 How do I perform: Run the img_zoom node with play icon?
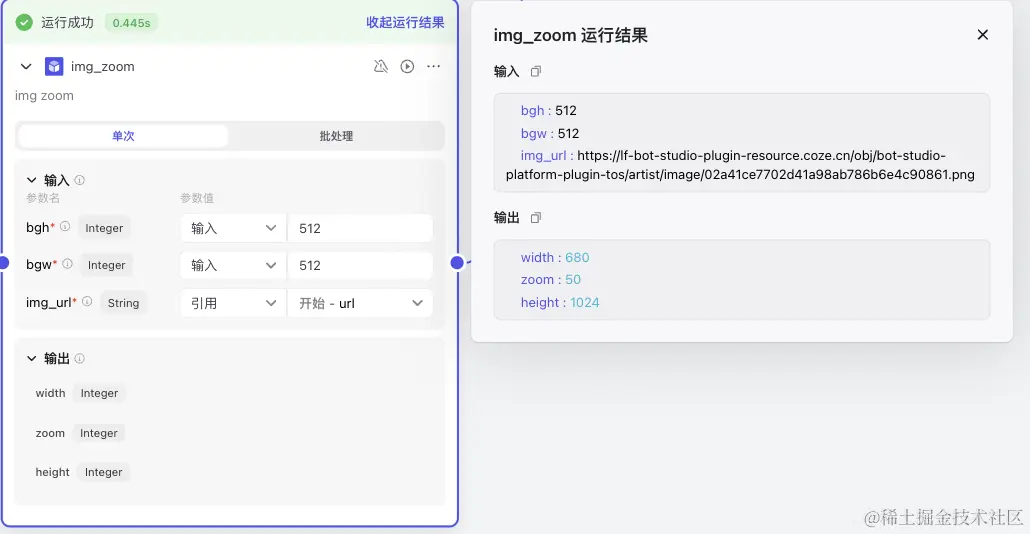[407, 66]
